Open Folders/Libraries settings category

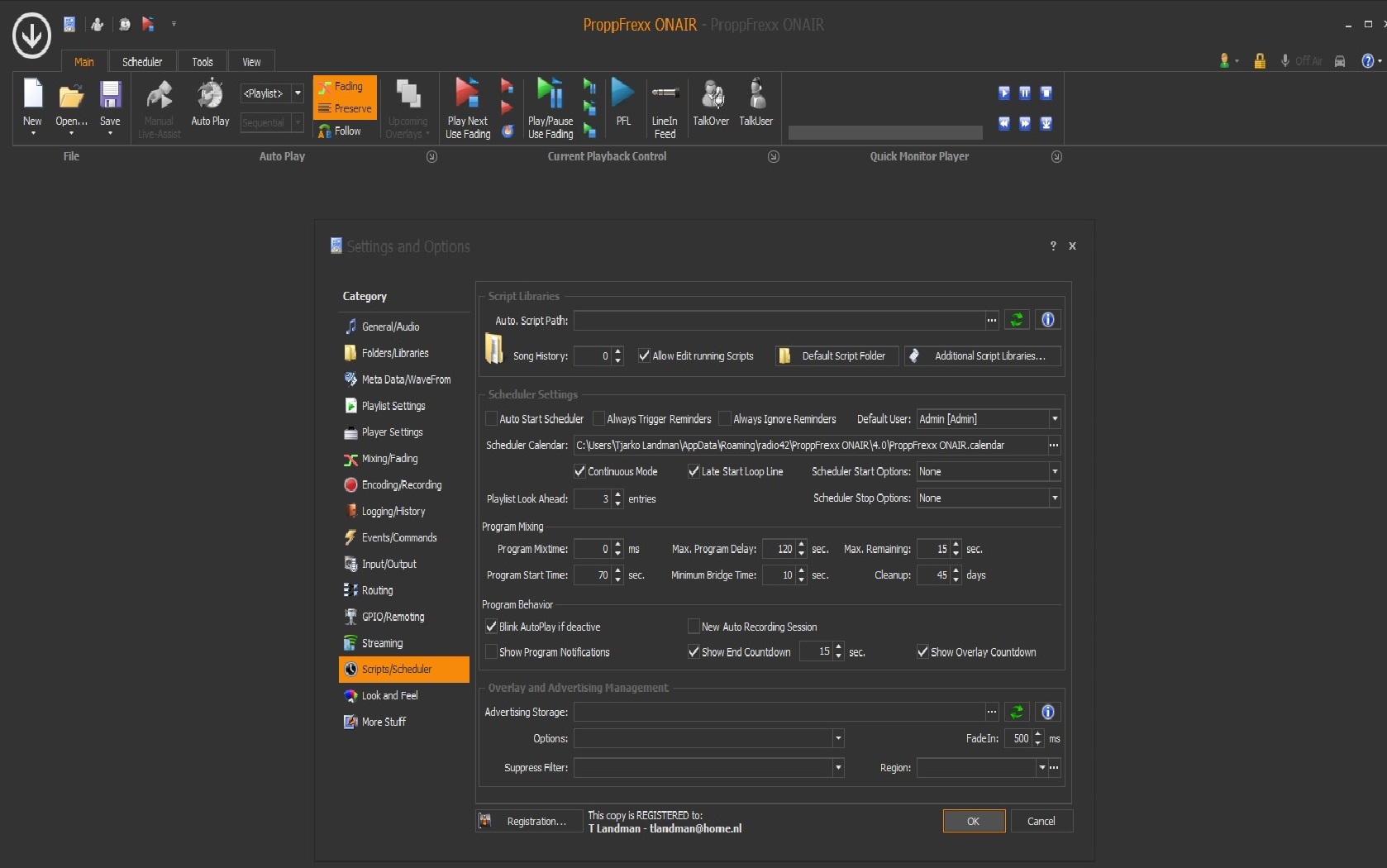[x=404, y=353]
